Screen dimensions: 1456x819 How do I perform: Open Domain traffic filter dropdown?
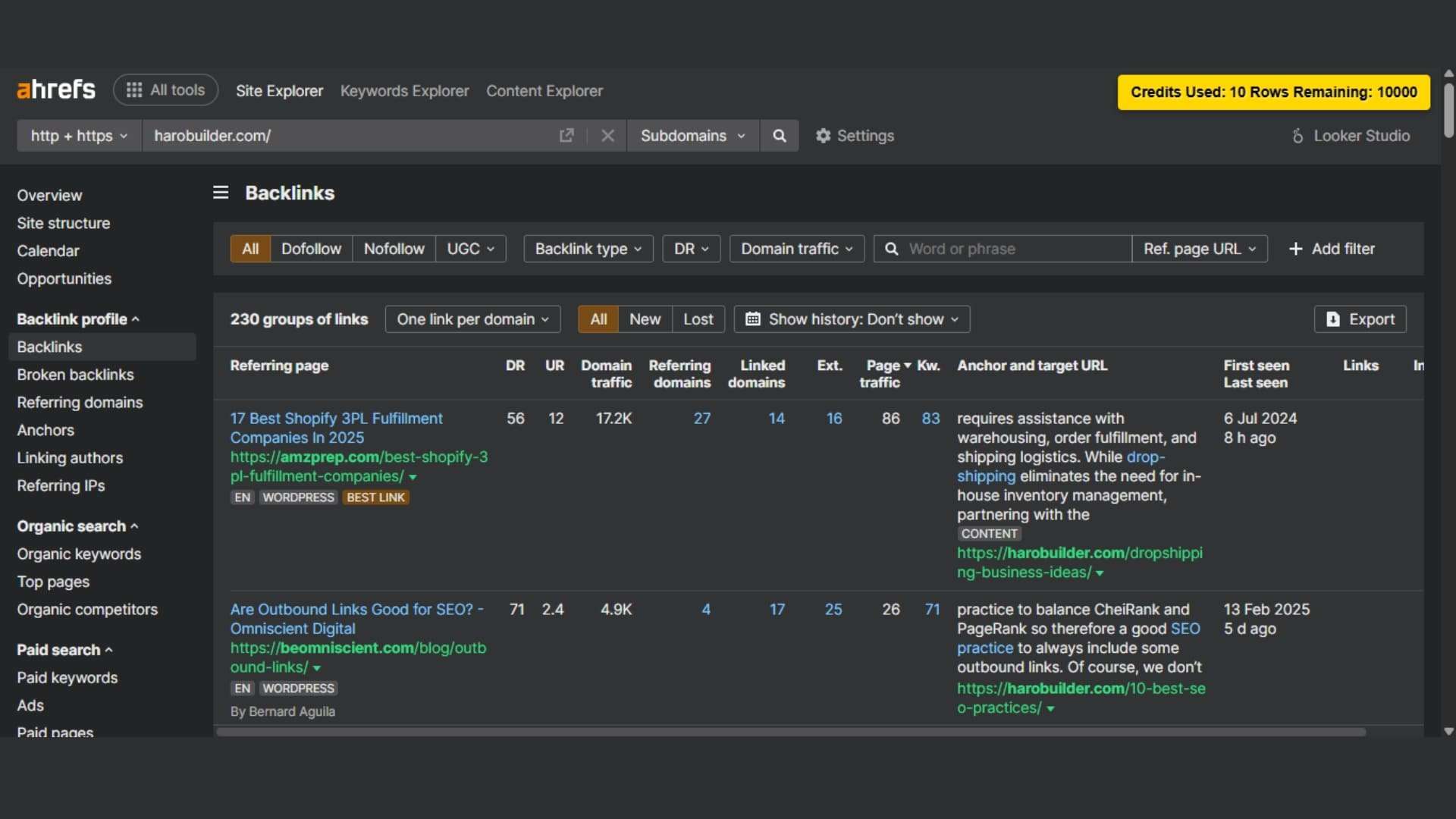pyautogui.click(x=797, y=249)
